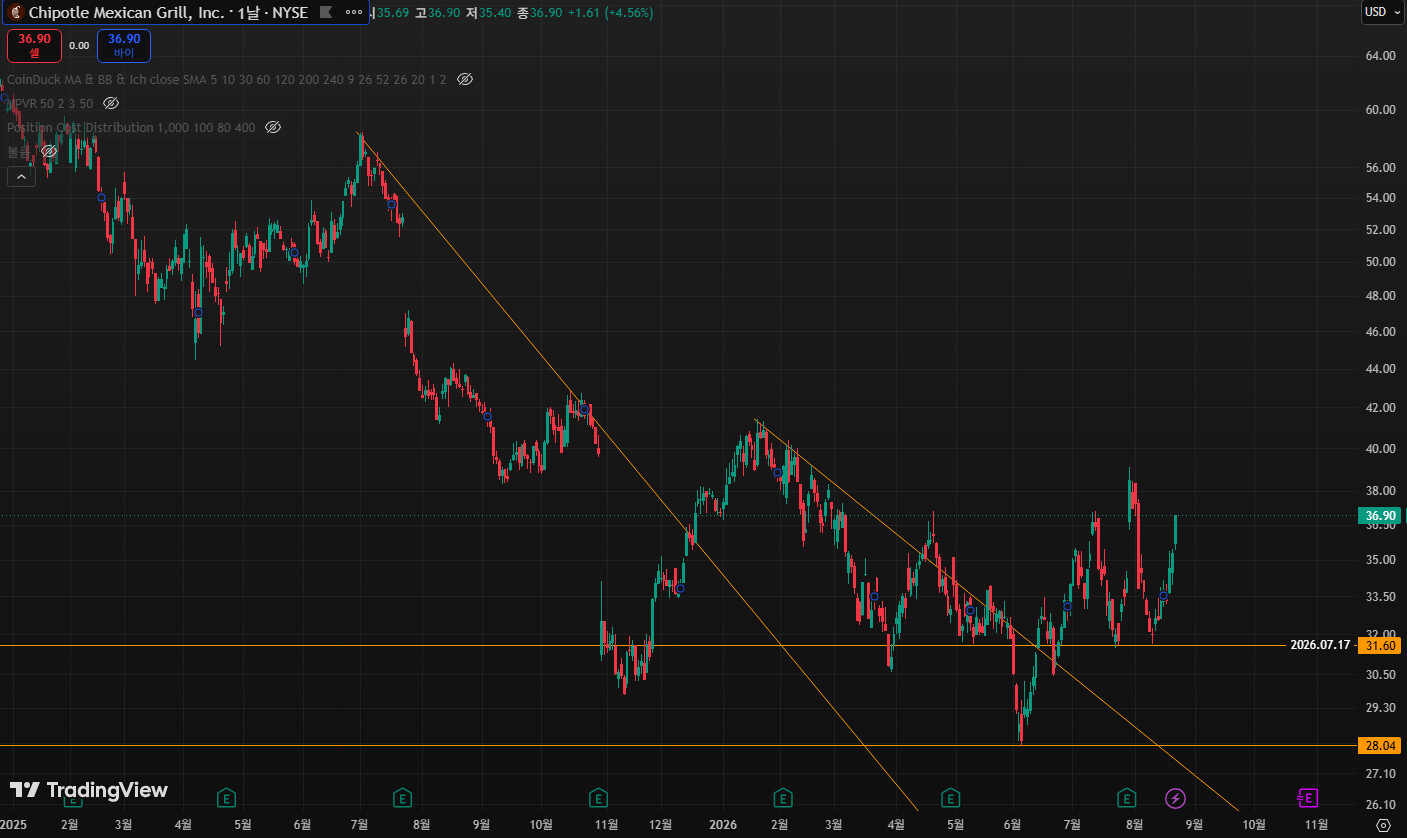Click the 48.00 price scale label

(1379, 296)
